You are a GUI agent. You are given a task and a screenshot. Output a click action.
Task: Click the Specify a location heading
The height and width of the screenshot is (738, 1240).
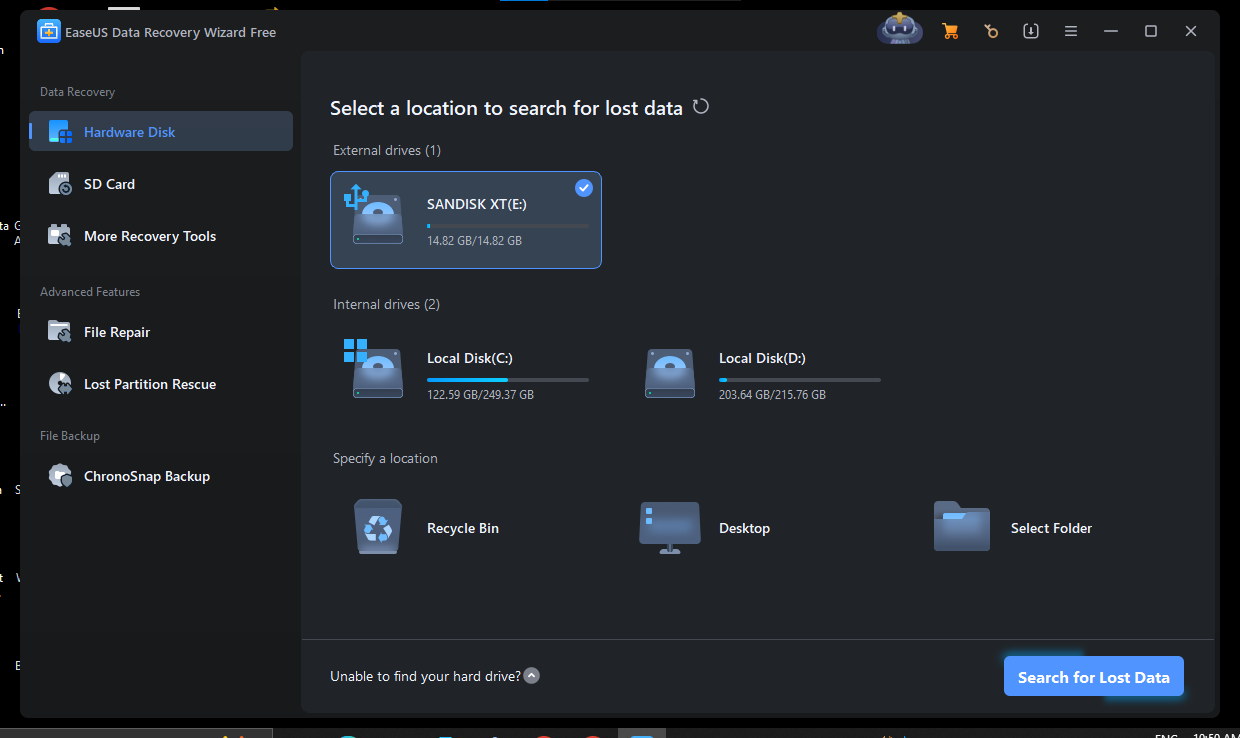click(385, 458)
